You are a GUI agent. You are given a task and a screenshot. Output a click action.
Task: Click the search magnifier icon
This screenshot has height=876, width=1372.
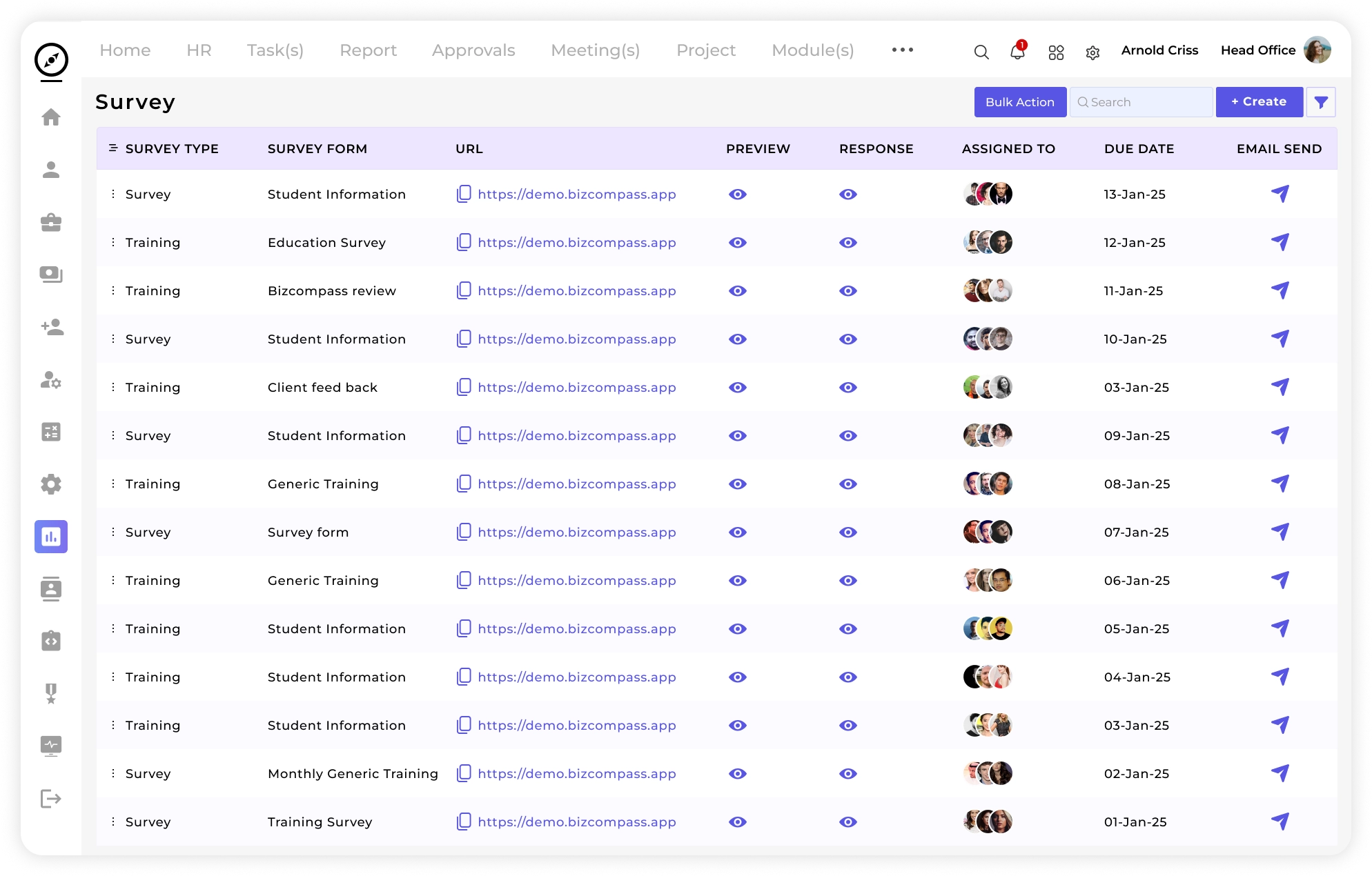pyautogui.click(x=981, y=51)
